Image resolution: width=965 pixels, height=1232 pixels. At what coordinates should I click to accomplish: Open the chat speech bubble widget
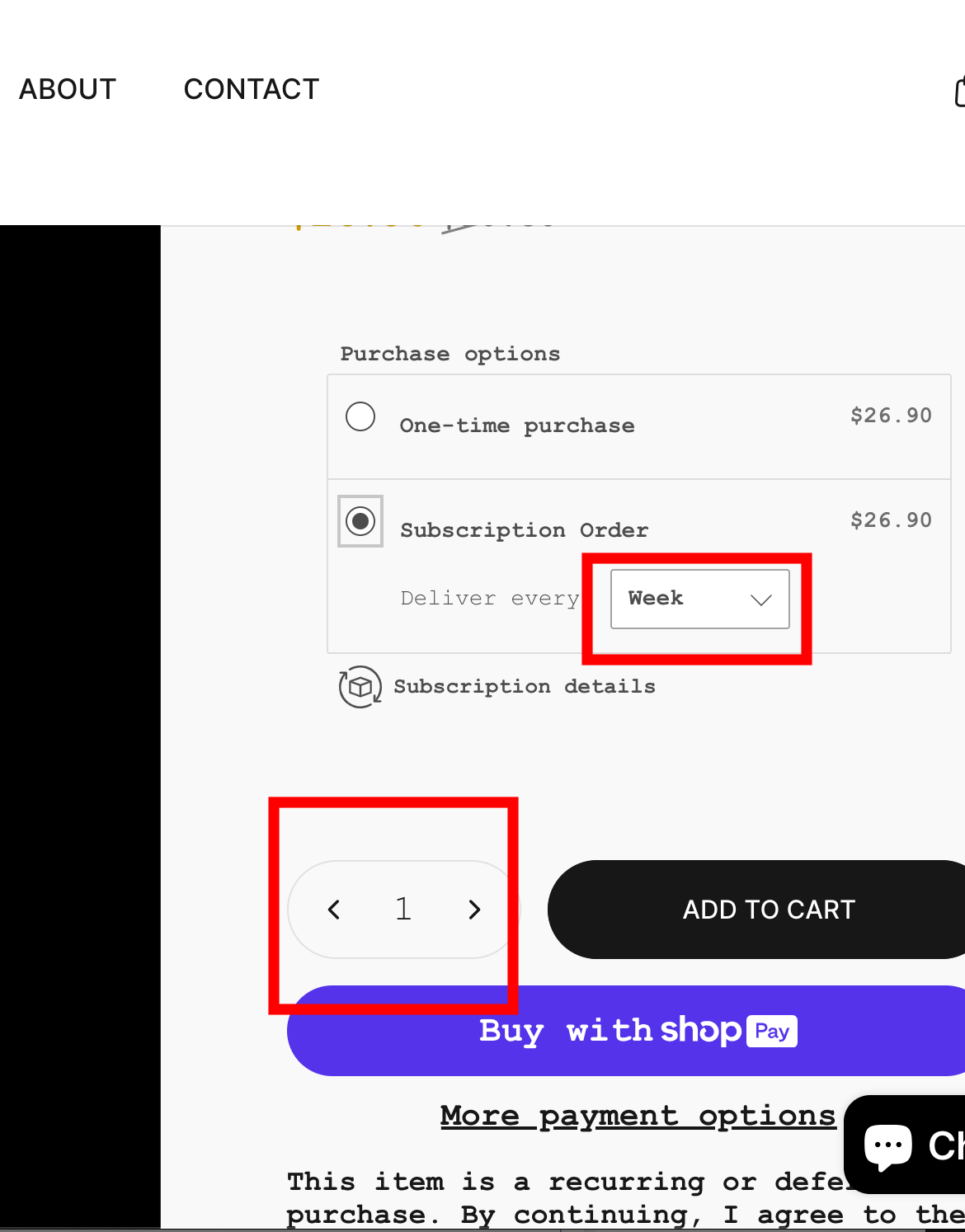click(x=888, y=1145)
